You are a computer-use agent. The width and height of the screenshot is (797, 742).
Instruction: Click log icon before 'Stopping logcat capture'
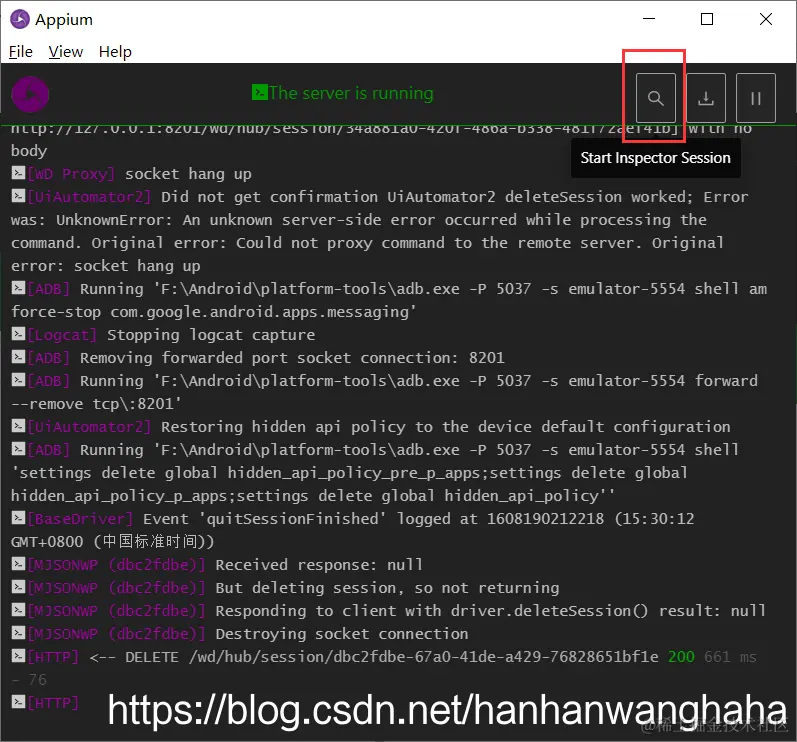[18, 334]
